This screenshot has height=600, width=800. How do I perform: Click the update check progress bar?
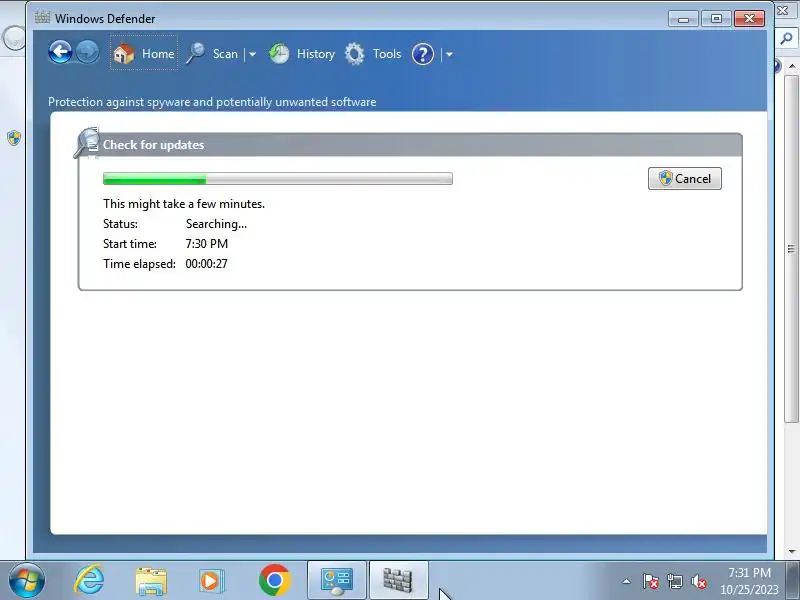click(278, 179)
